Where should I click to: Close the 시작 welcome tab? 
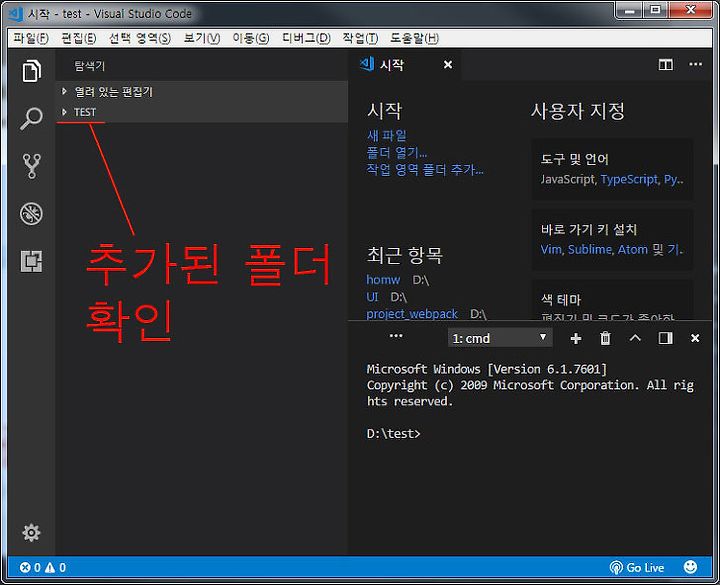coord(448,65)
